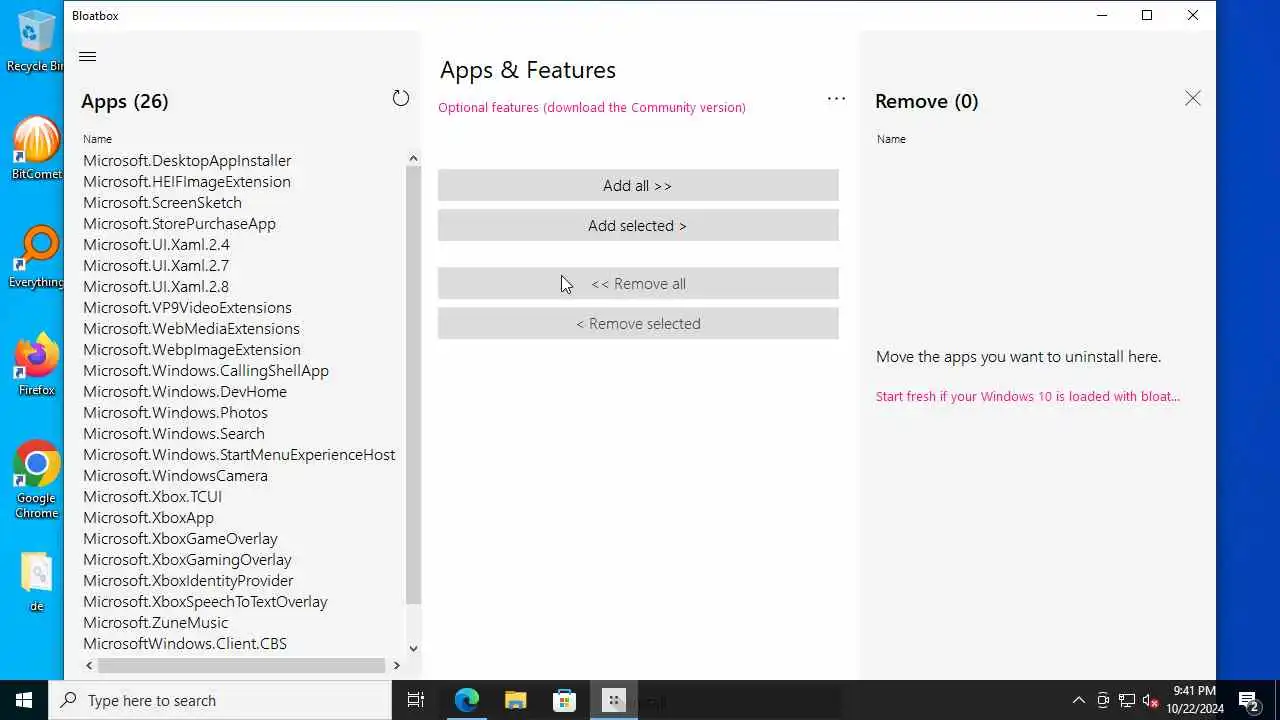Click << Remove all button
This screenshot has width=1280, height=720.
click(x=638, y=283)
